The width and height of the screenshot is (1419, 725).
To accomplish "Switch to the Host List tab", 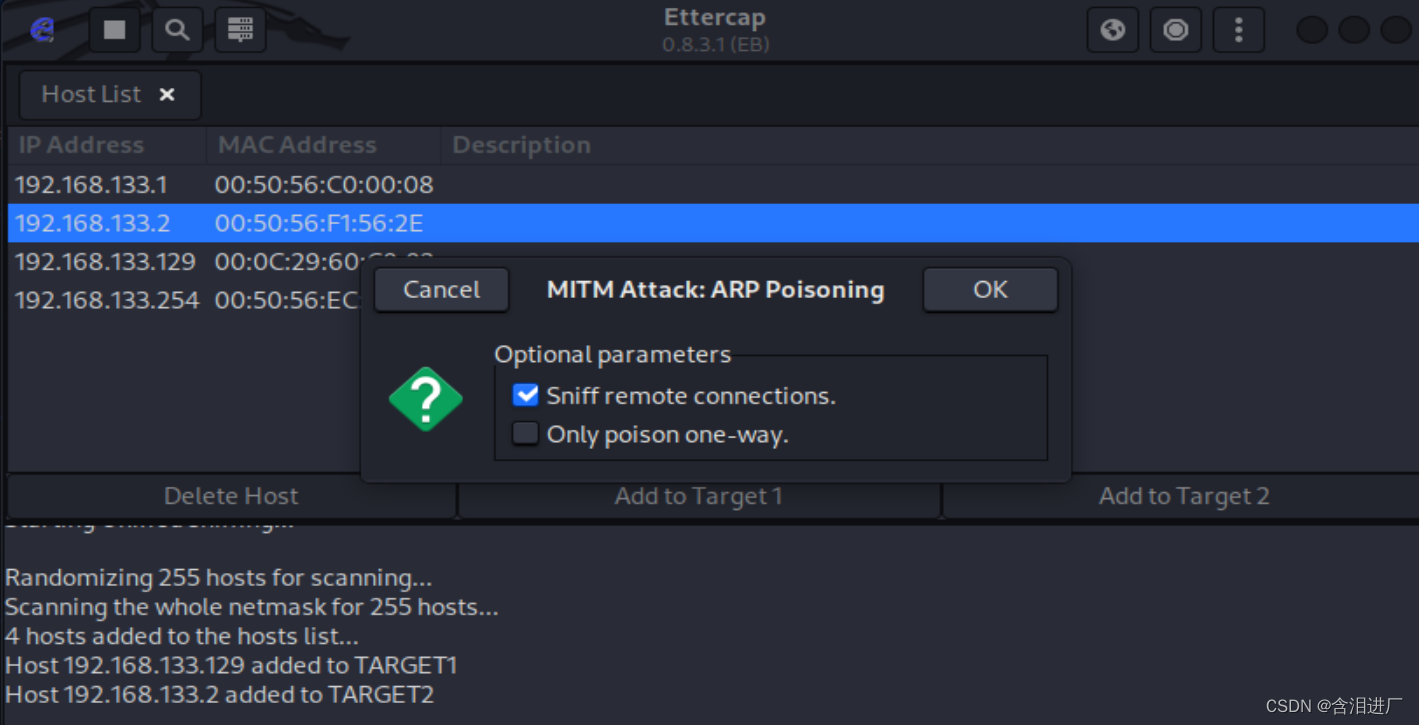I will [110, 95].
